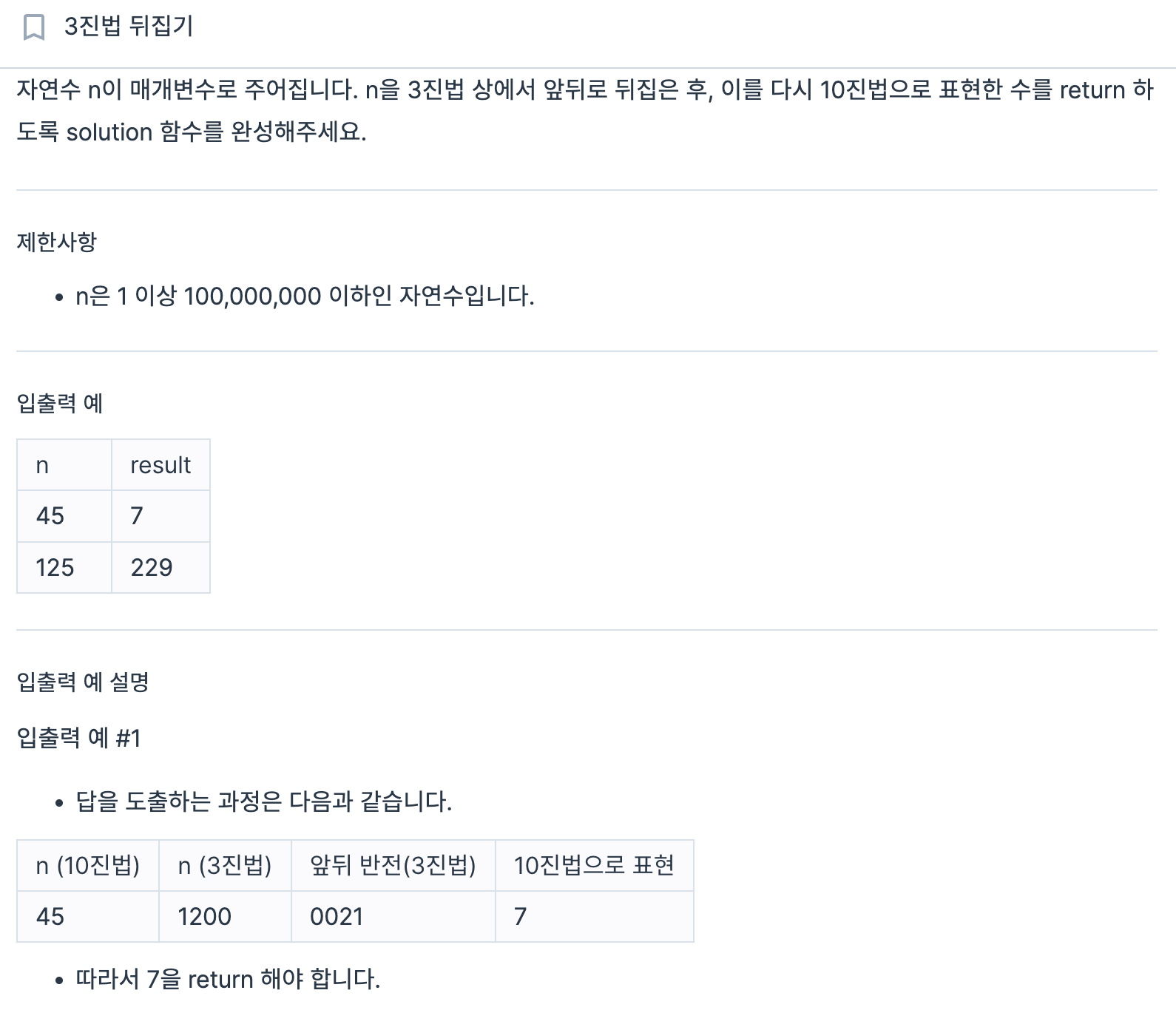Screen dimensions: 1176x1010
Task: Click the cell showing 0021
Action: [393, 916]
